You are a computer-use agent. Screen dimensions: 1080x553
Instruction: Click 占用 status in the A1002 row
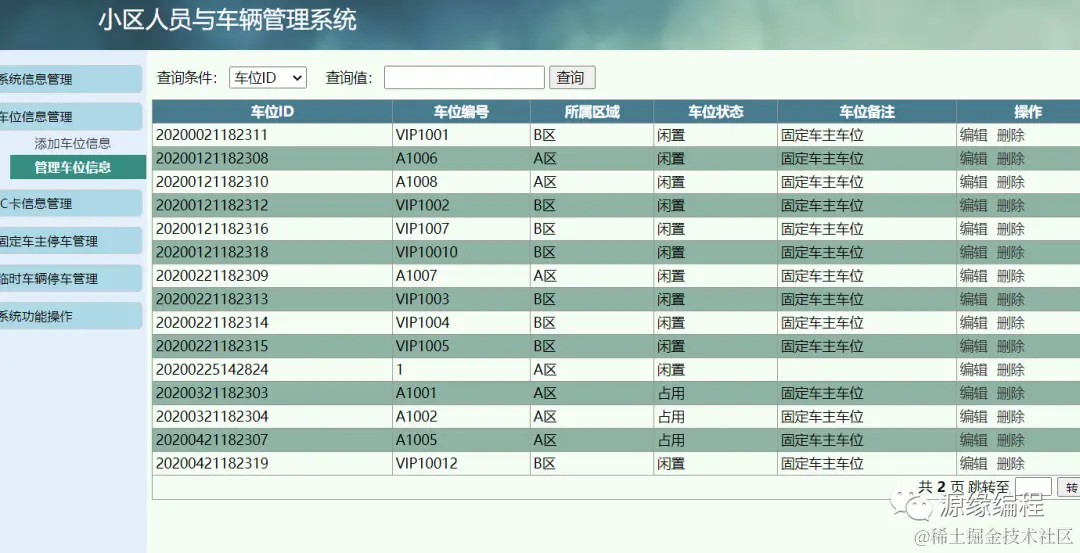671,416
